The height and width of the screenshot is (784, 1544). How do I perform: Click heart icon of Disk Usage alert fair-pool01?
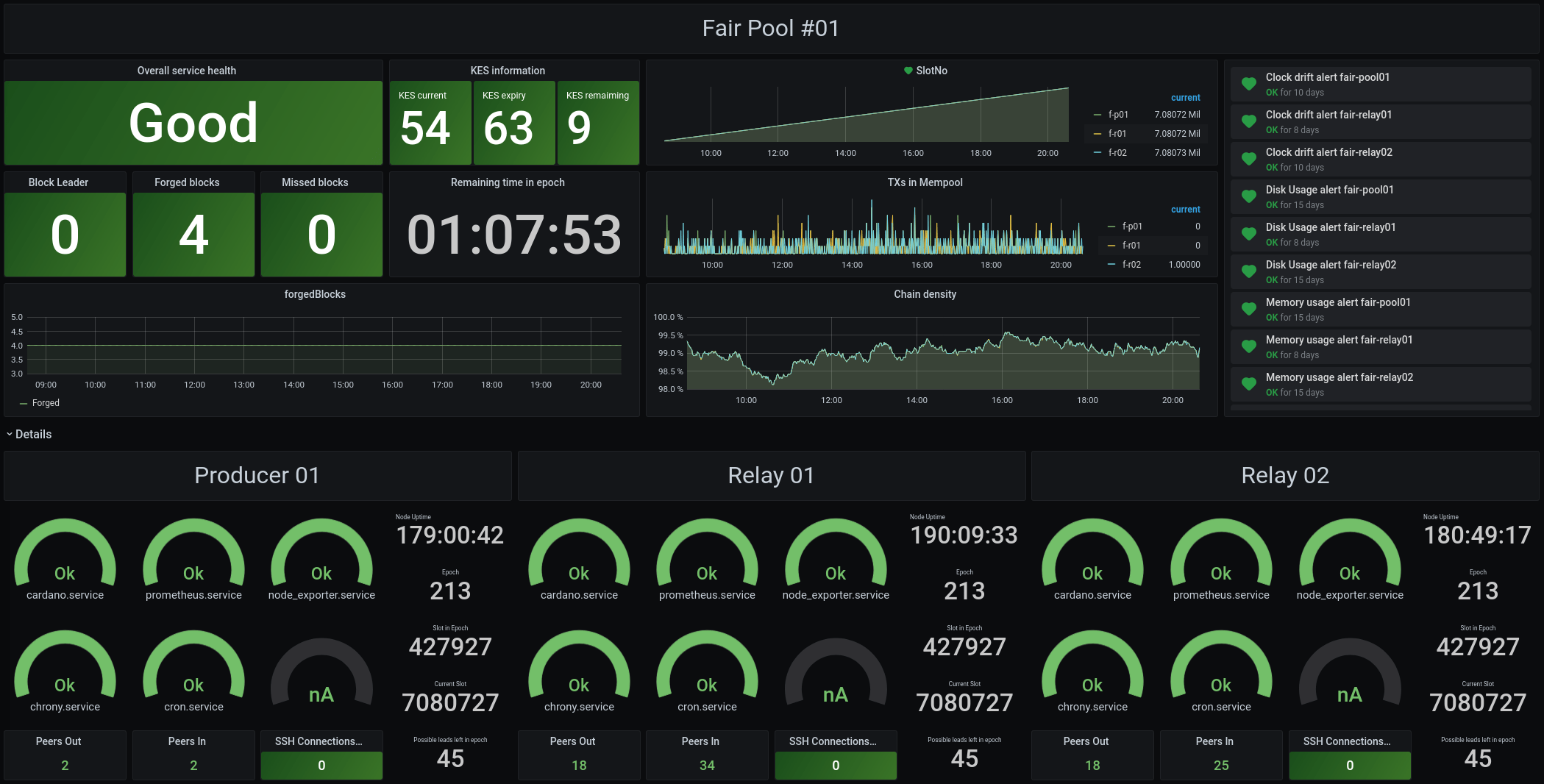tap(1248, 196)
